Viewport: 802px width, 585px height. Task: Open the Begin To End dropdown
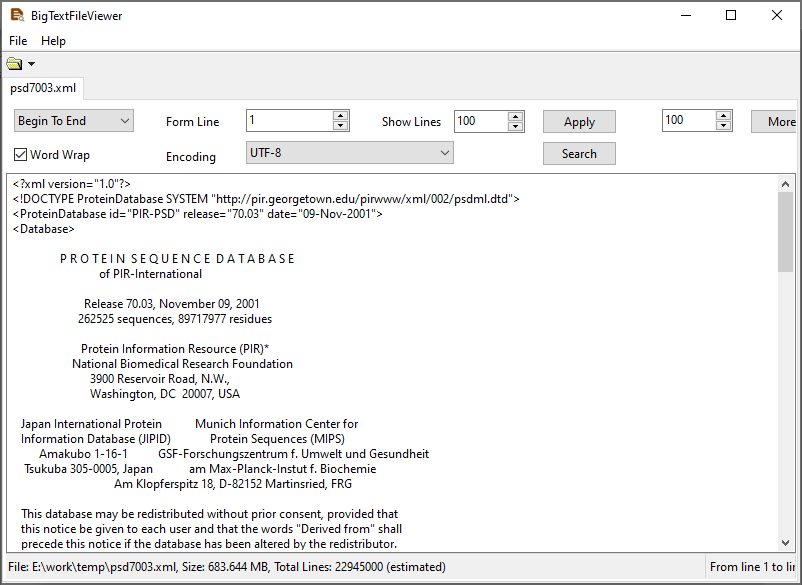[74, 121]
